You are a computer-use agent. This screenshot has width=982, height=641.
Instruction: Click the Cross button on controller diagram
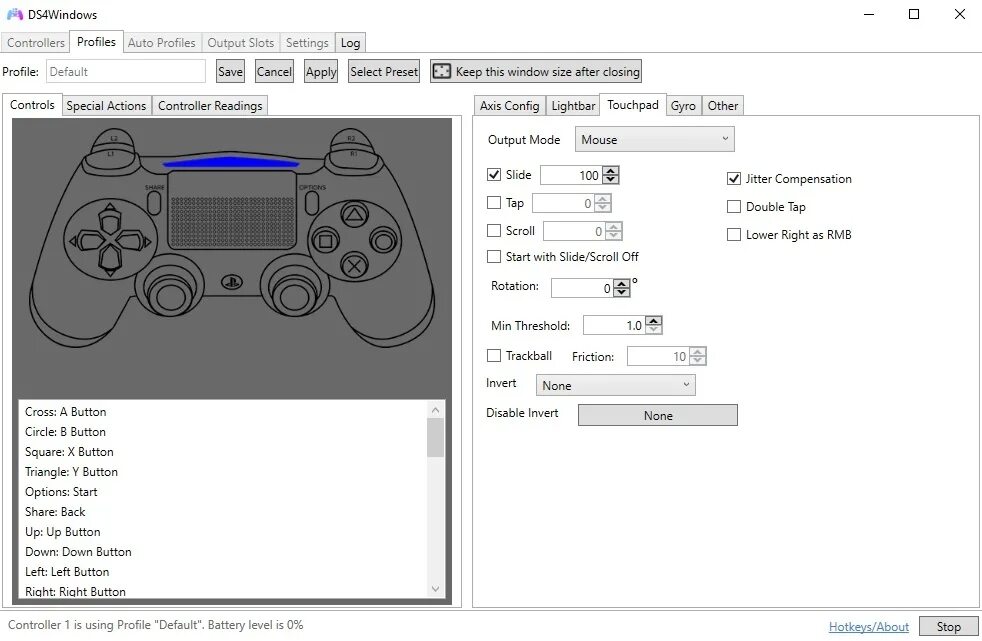point(354,266)
